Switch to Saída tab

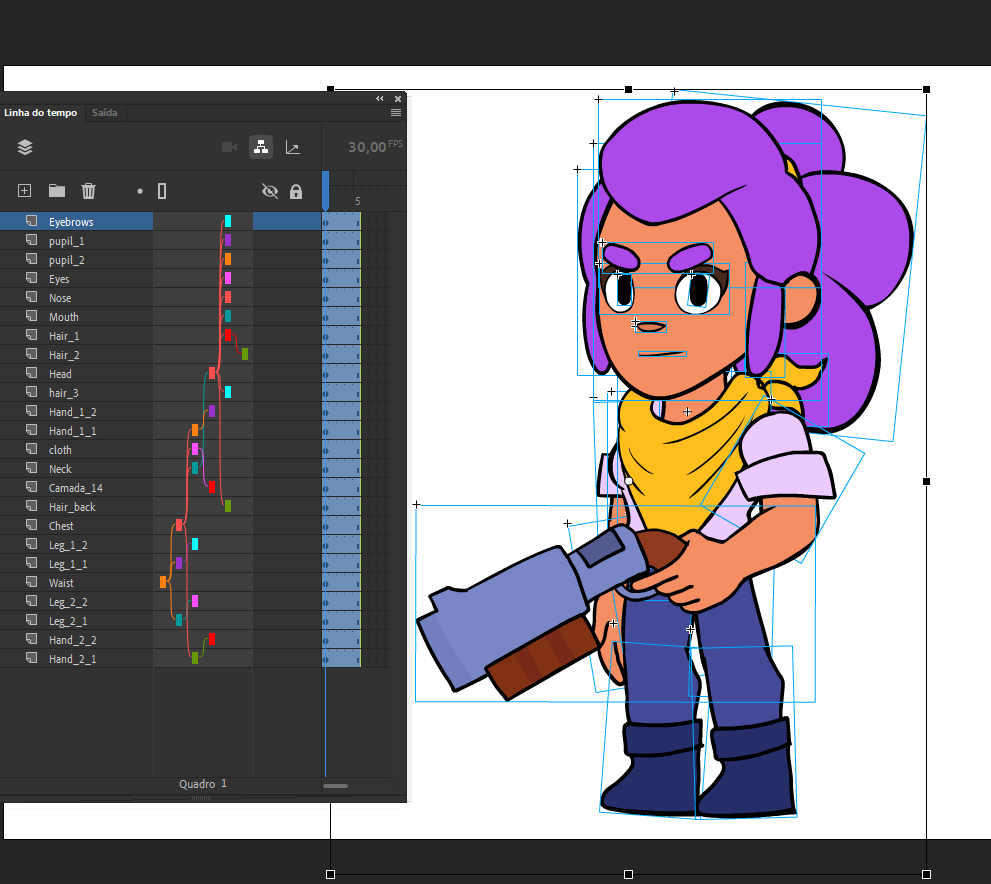(x=104, y=112)
